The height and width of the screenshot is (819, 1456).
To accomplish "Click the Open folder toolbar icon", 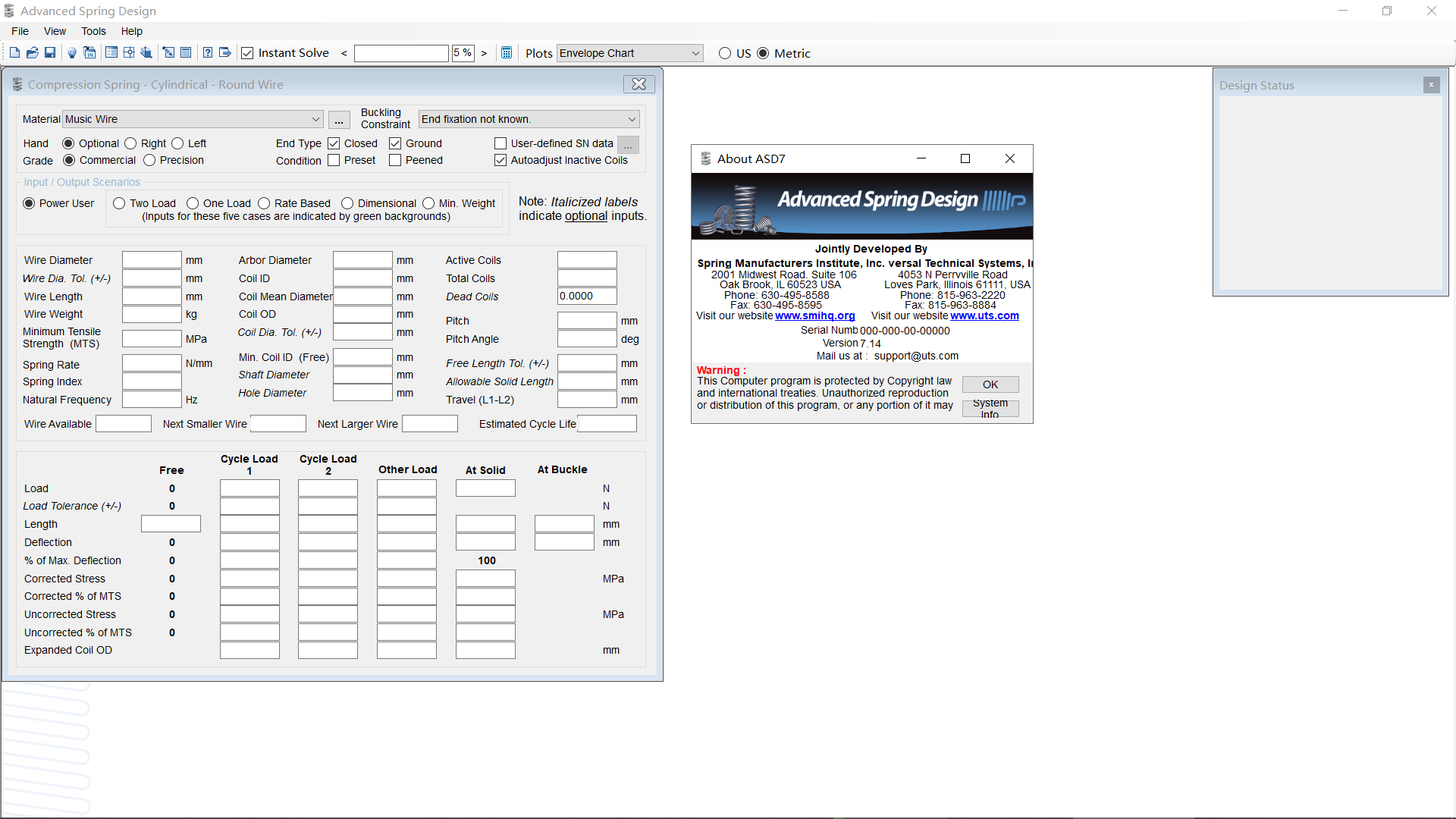I will [32, 53].
